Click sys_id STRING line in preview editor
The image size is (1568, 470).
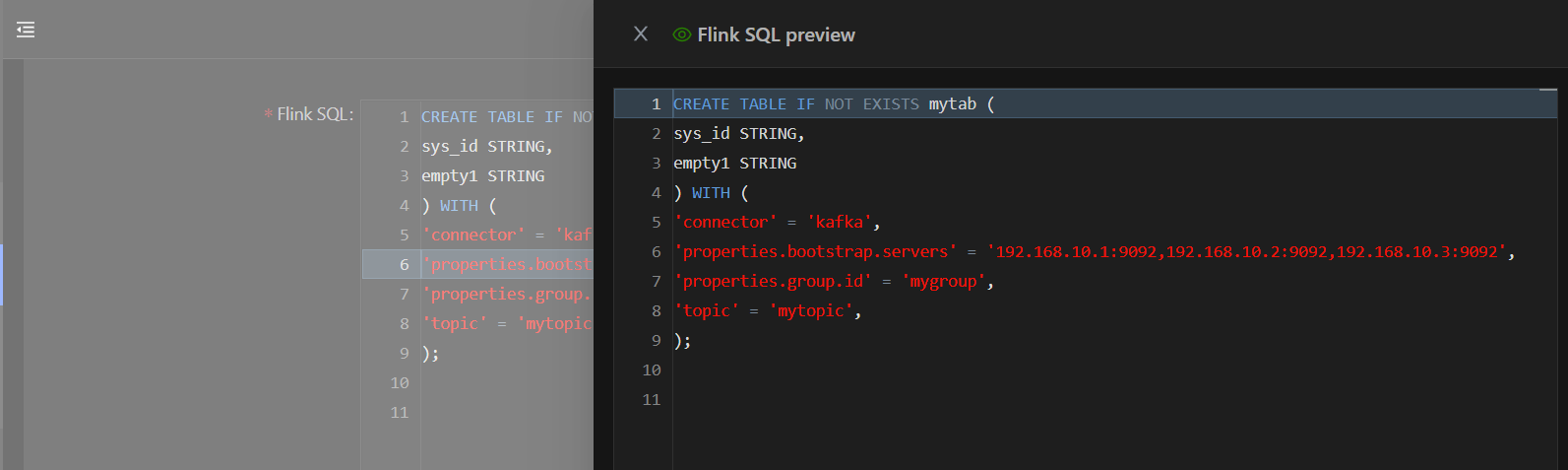[x=738, y=133]
